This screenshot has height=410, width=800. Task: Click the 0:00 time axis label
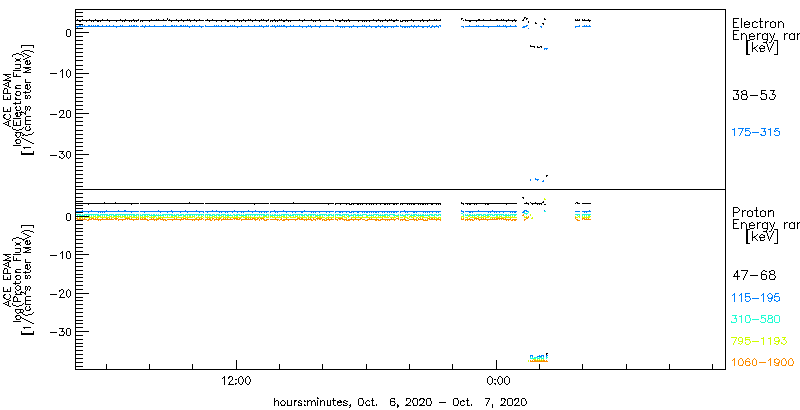(496, 383)
